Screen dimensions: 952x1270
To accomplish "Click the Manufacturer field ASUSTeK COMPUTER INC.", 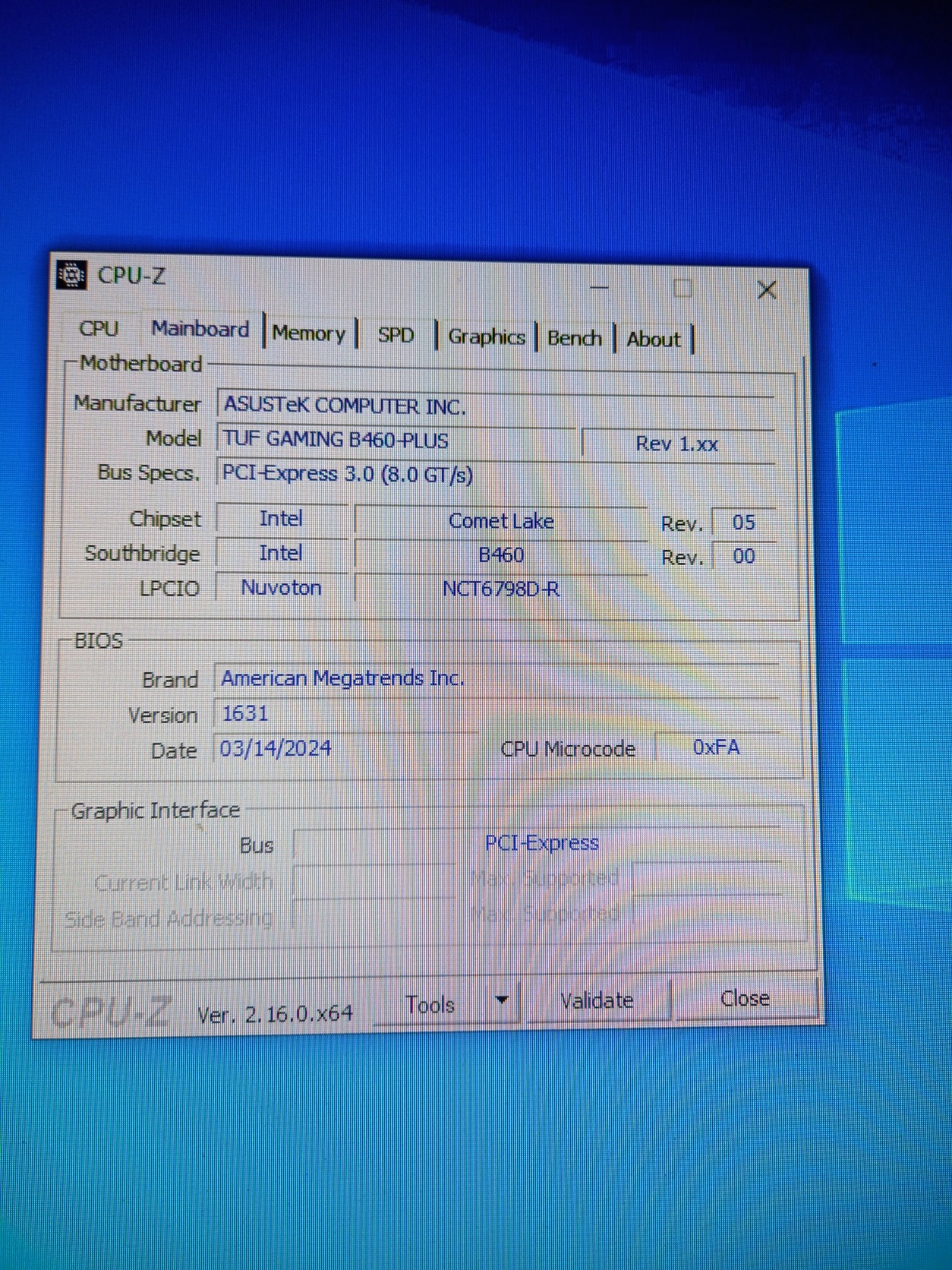I will coord(496,406).
